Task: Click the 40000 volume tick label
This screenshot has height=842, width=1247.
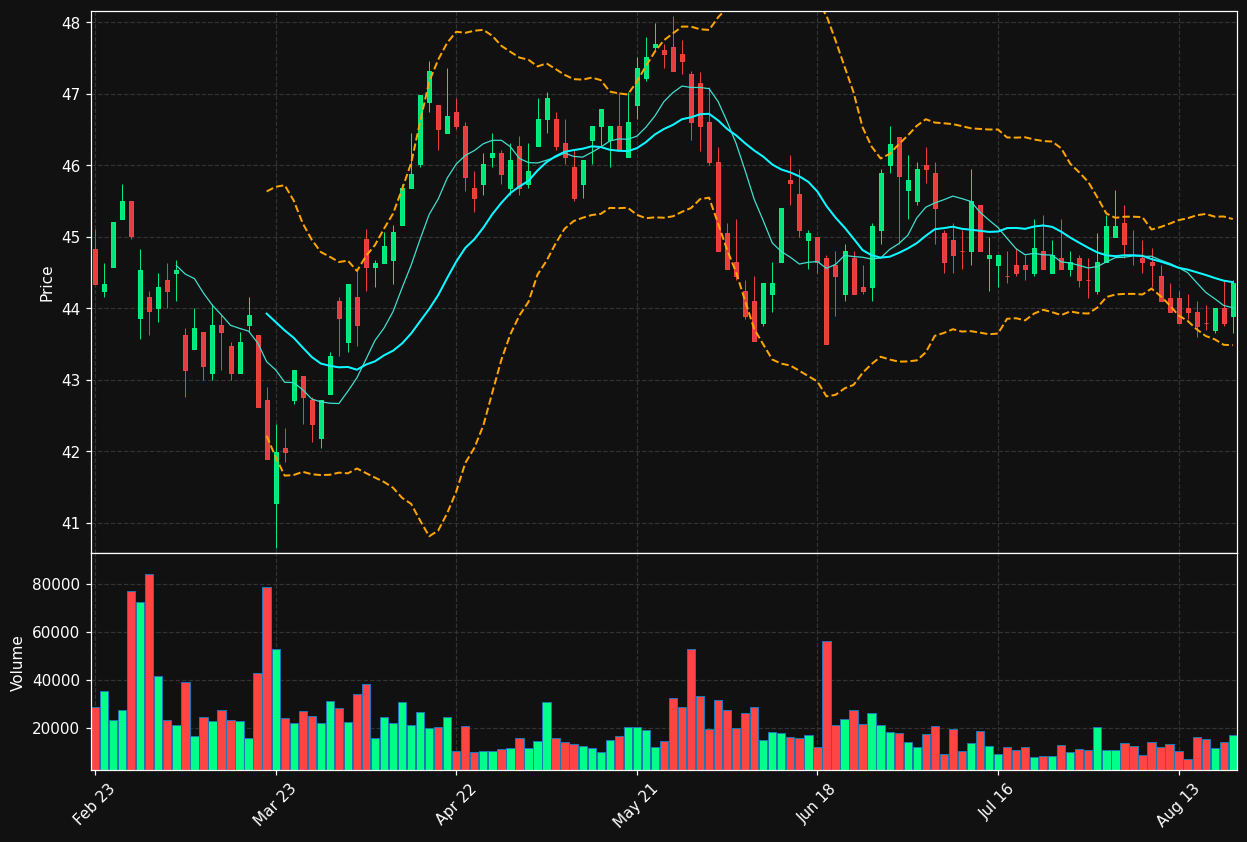Action: click(59, 681)
